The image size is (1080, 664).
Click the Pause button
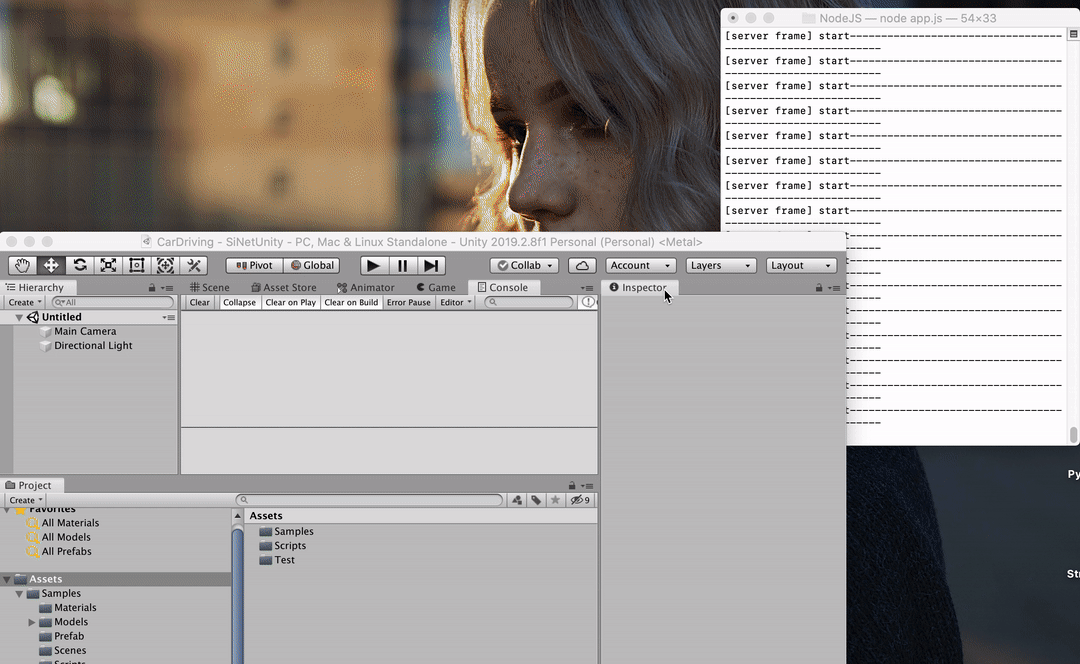pos(402,265)
